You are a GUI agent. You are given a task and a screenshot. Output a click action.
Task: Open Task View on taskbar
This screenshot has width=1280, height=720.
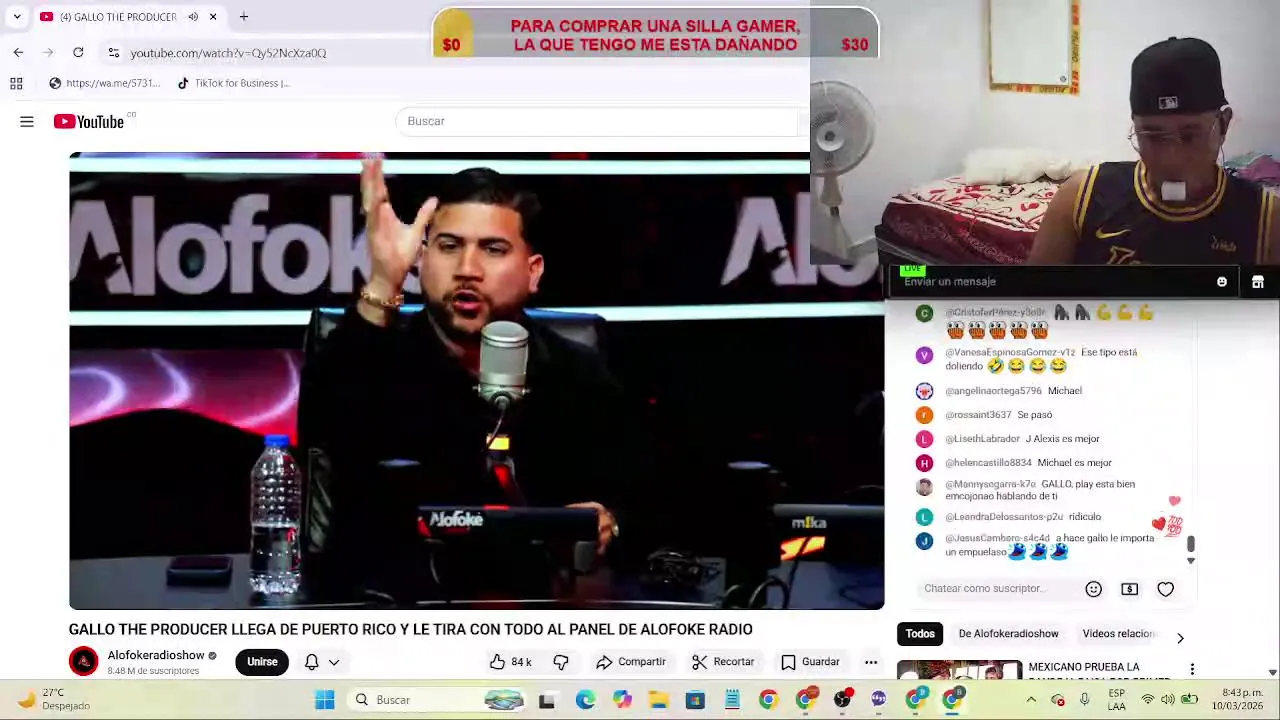(x=547, y=700)
